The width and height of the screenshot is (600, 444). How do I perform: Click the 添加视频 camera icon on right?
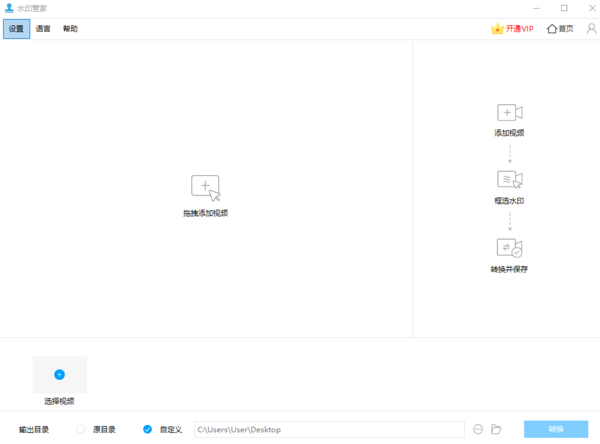[509, 113]
